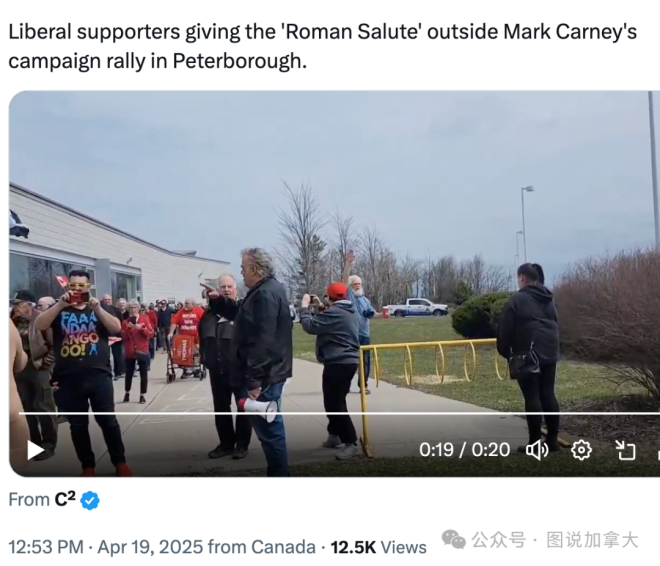The height and width of the screenshot is (566, 660).
Task: Click the 12.5K Views count
Action: [x=378, y=547]
